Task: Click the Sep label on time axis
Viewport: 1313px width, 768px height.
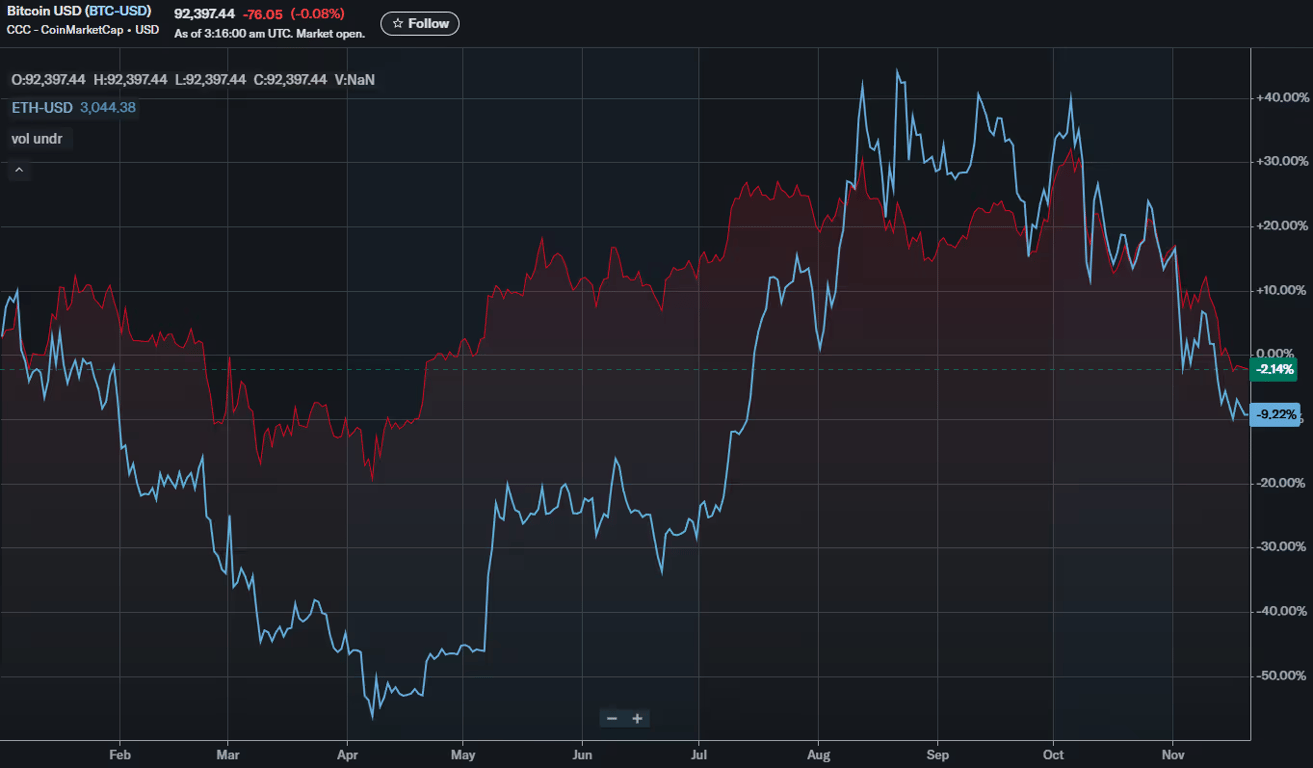Action: (937, 753)
